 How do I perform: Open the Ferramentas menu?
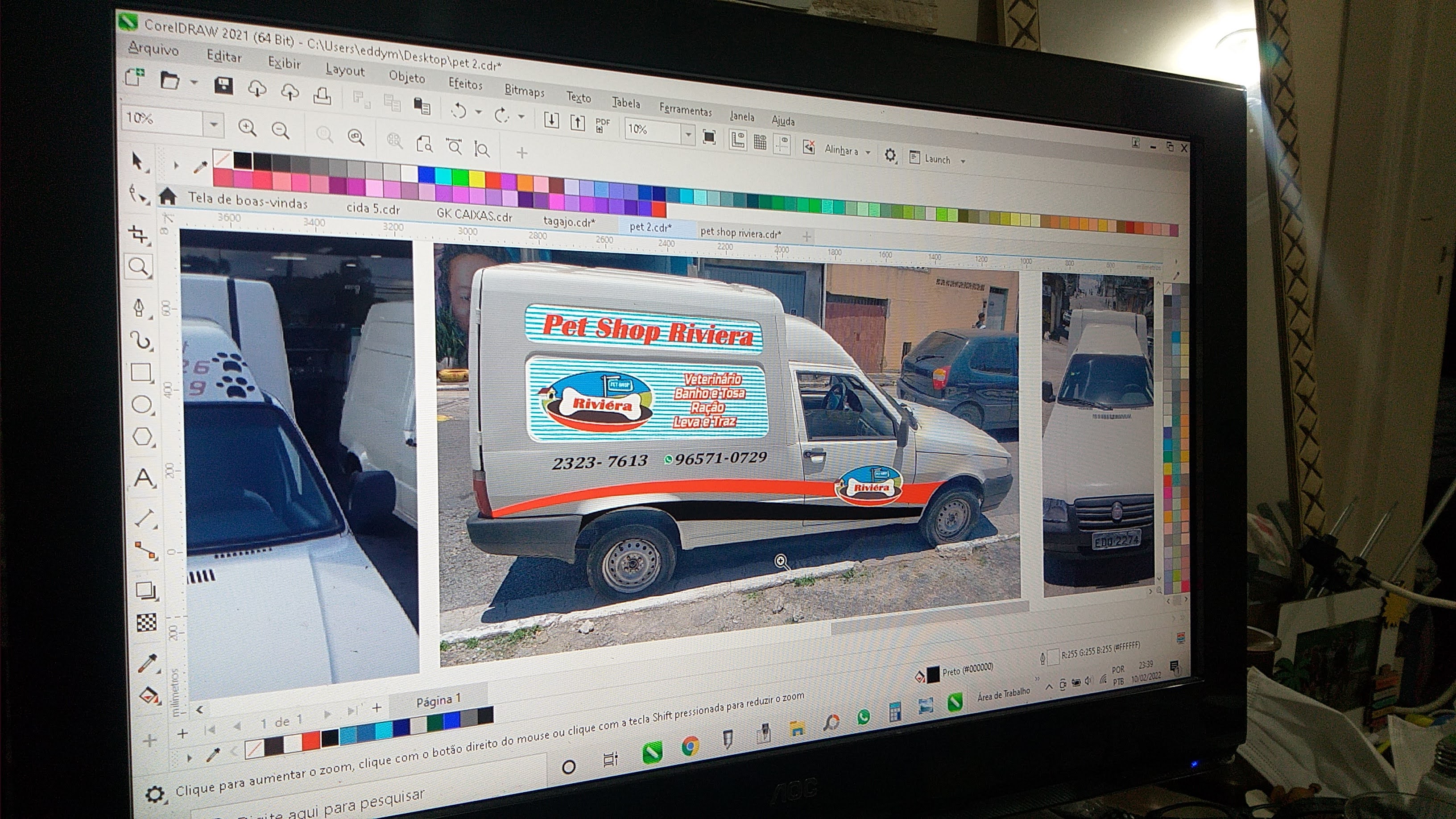click(685, 109)
